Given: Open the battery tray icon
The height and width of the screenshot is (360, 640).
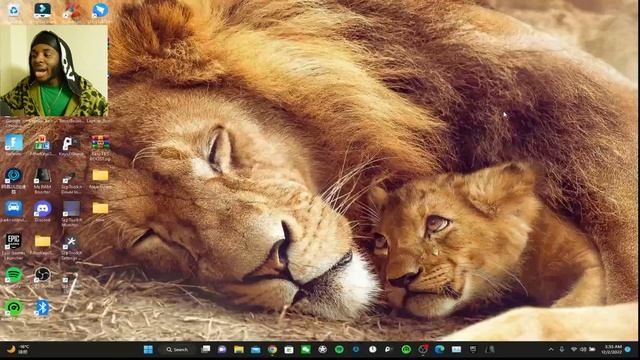Looking at the screenshot, I should click(x=592, y=349).
